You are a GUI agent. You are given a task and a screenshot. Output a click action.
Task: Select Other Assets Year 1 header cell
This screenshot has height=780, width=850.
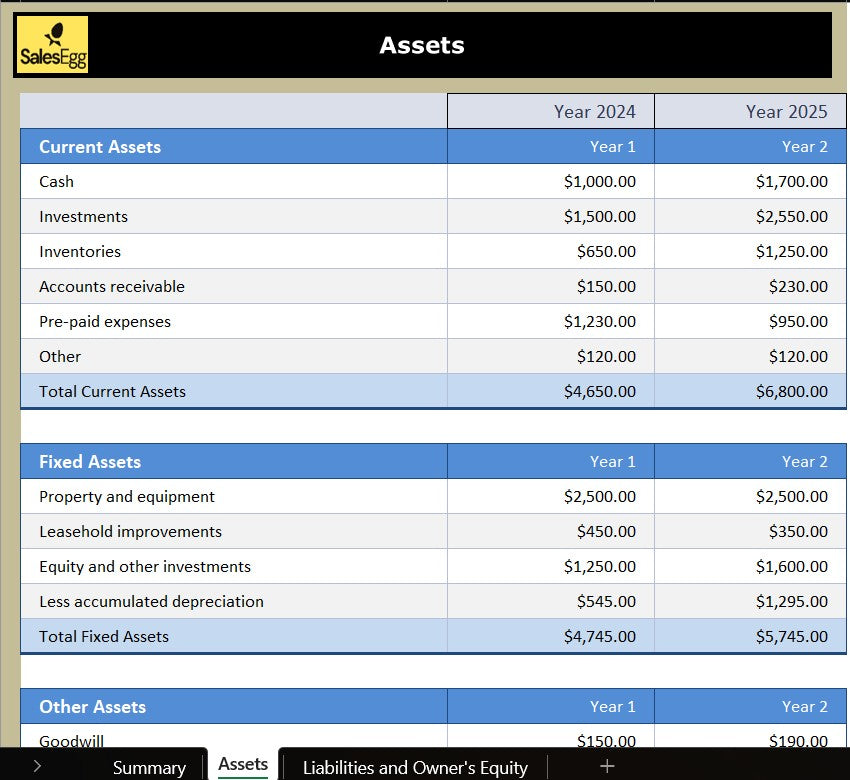[551, 706]
